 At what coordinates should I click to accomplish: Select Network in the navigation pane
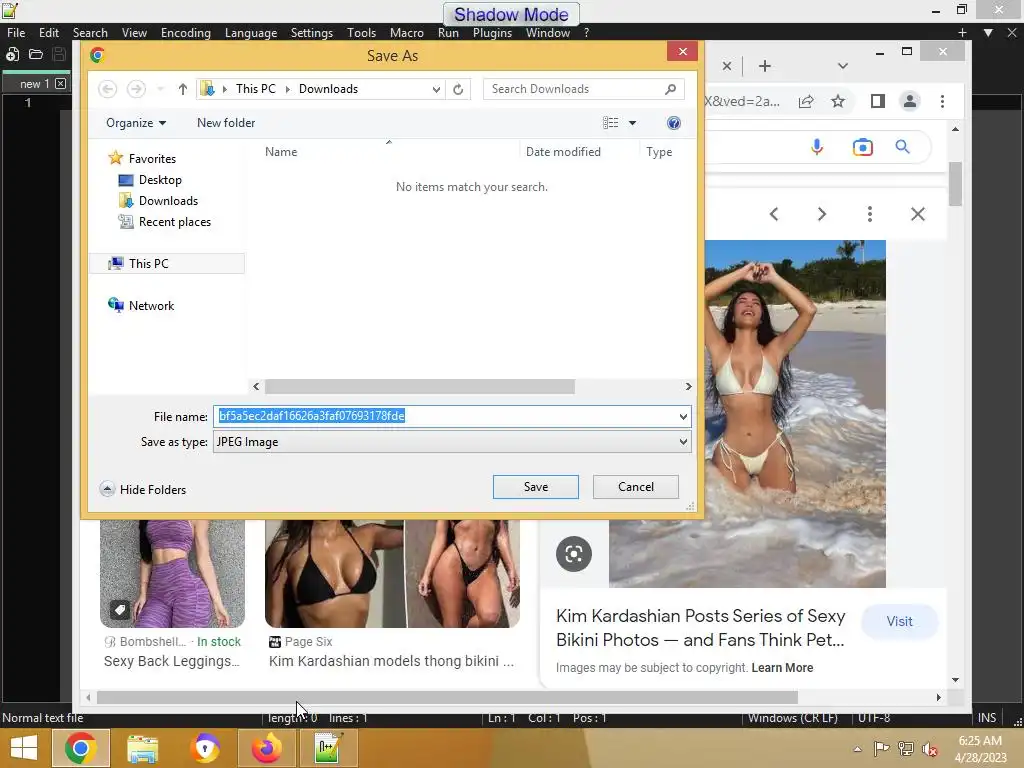(151, 306)
